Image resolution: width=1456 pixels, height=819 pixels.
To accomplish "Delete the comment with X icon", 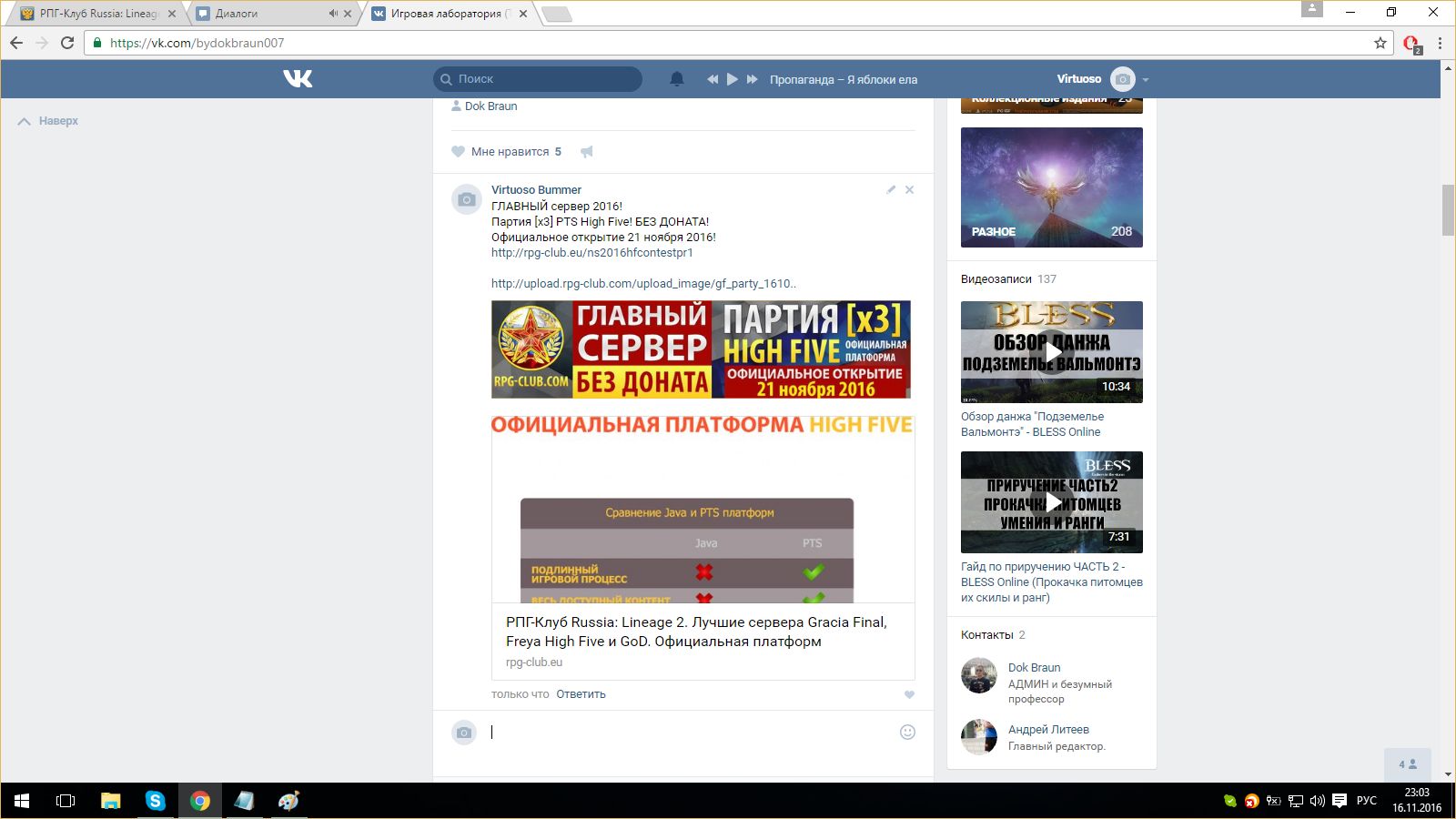I will (909, 190).
